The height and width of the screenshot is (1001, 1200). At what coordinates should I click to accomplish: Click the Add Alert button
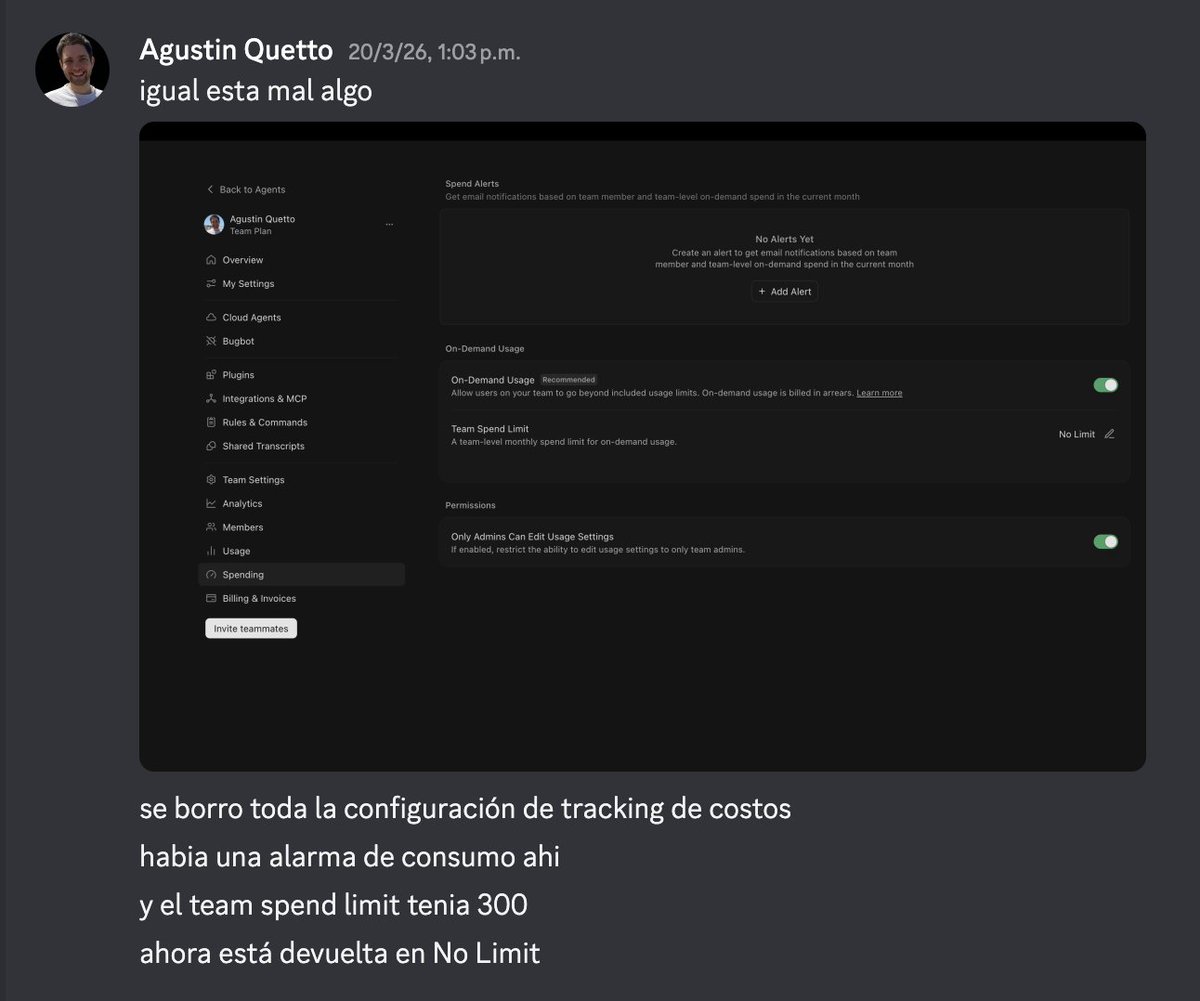tap(785, 292)
